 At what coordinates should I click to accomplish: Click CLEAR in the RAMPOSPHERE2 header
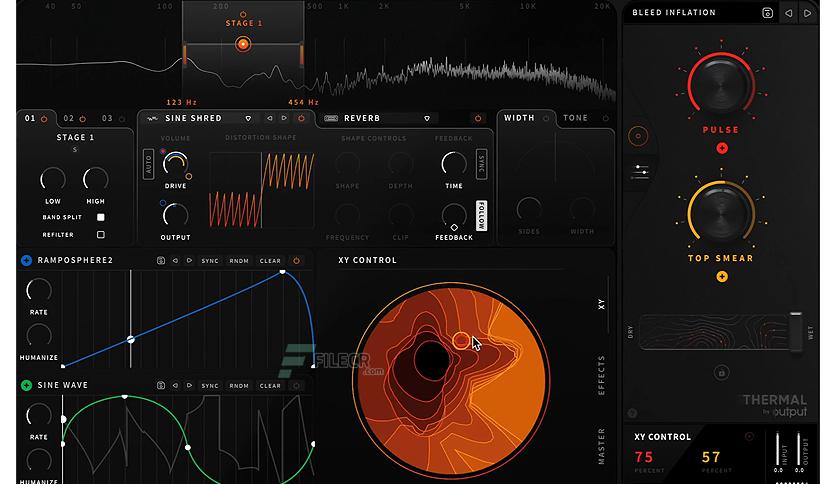click(x=270, y=261)
